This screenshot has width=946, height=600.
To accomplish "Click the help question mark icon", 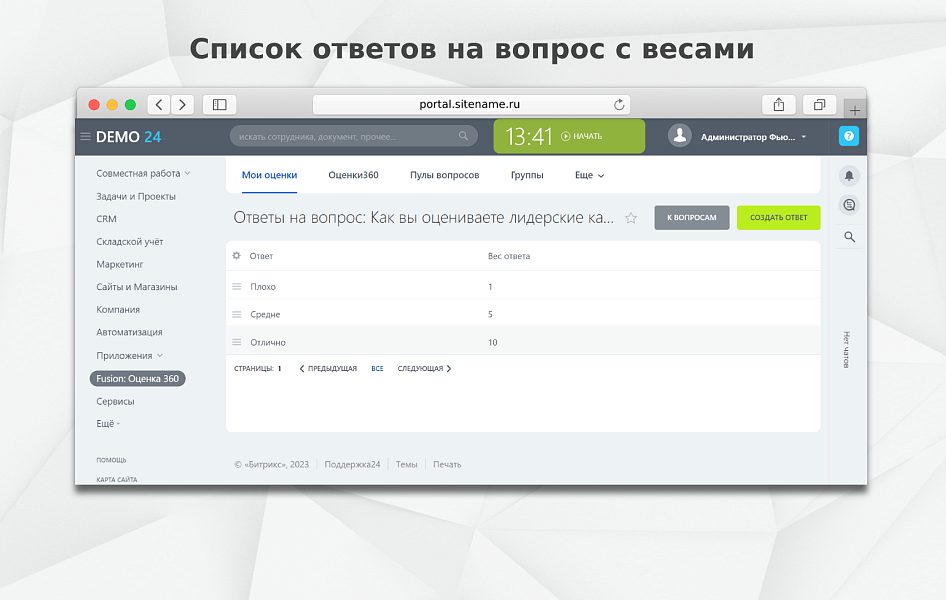I will (849, 136).
